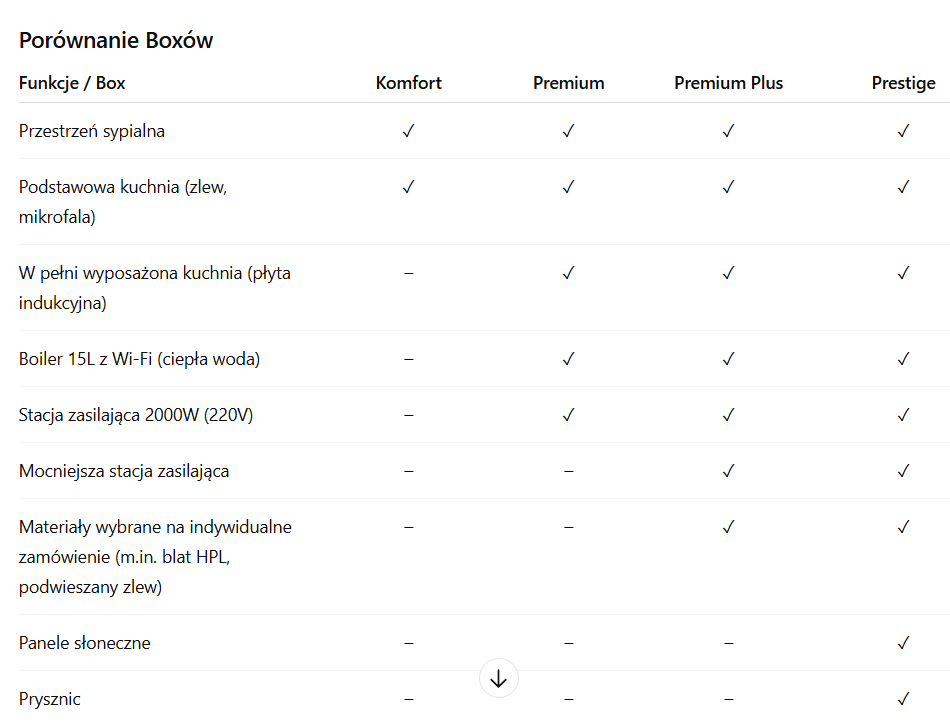Click Komfort dash for Boiler 15L row
950x723 pixels.
[x=408, y=359]
